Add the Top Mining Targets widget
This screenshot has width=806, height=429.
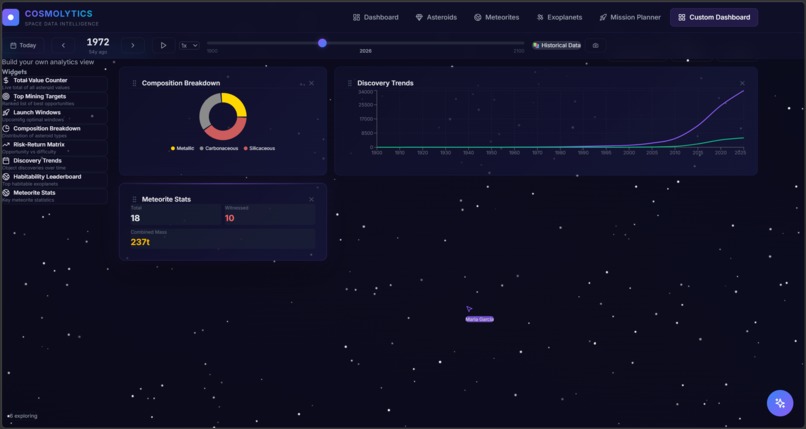coord(54,100)
